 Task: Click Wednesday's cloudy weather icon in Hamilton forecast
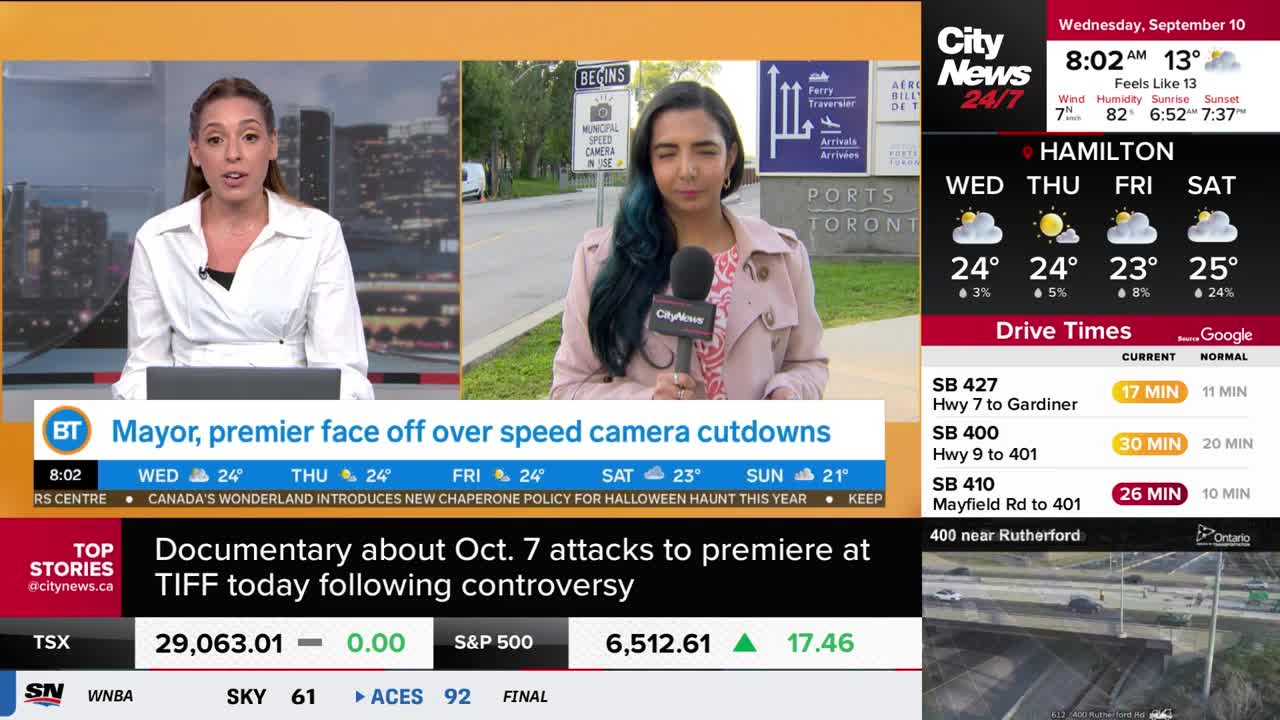tap(976, 227)
